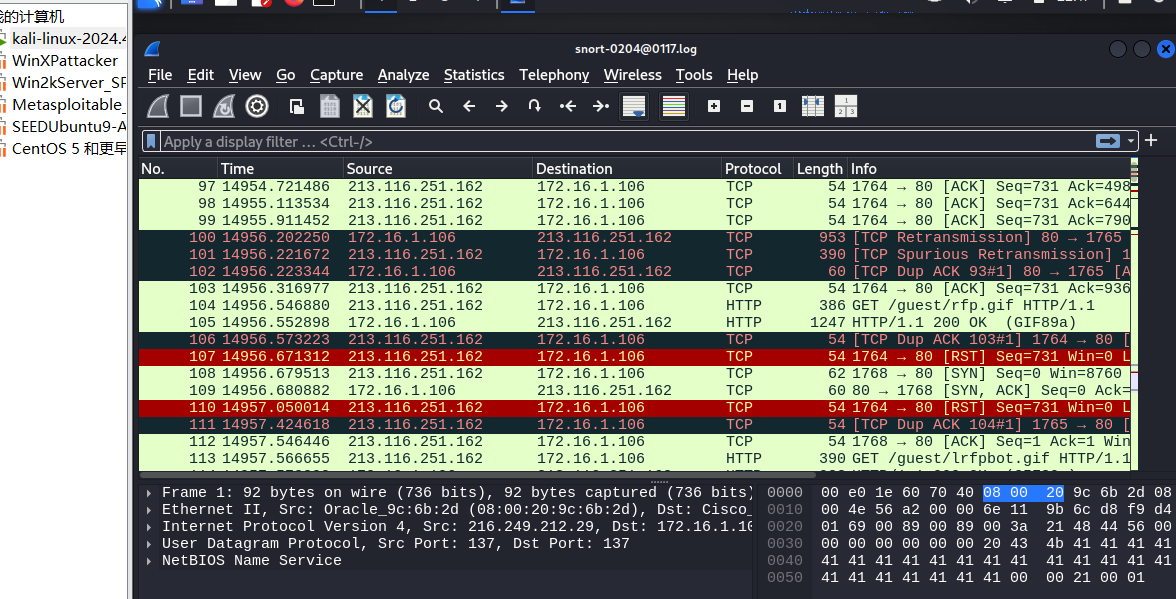The height and width of the screenshot is (599, 1176).
Task: Toggle packet list colorization
Action: tap(674, 106)
